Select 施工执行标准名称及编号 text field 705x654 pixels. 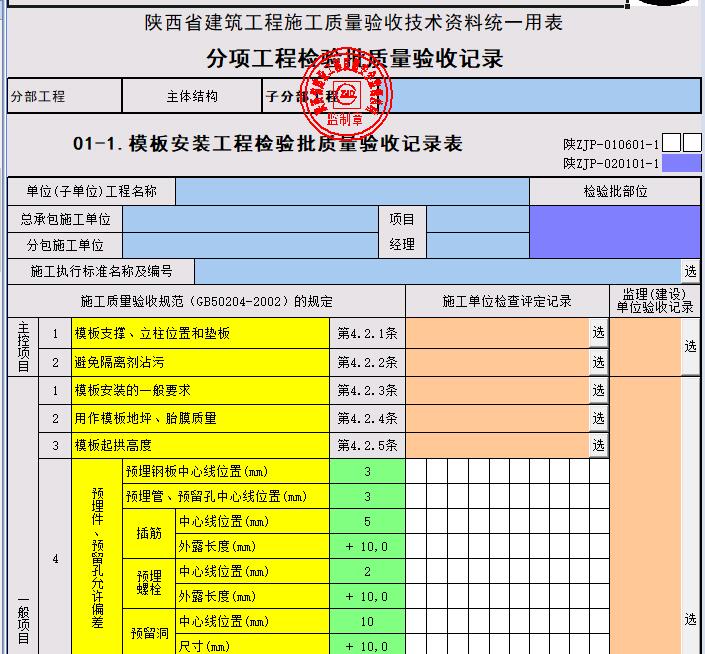click(x=437, y=271)
